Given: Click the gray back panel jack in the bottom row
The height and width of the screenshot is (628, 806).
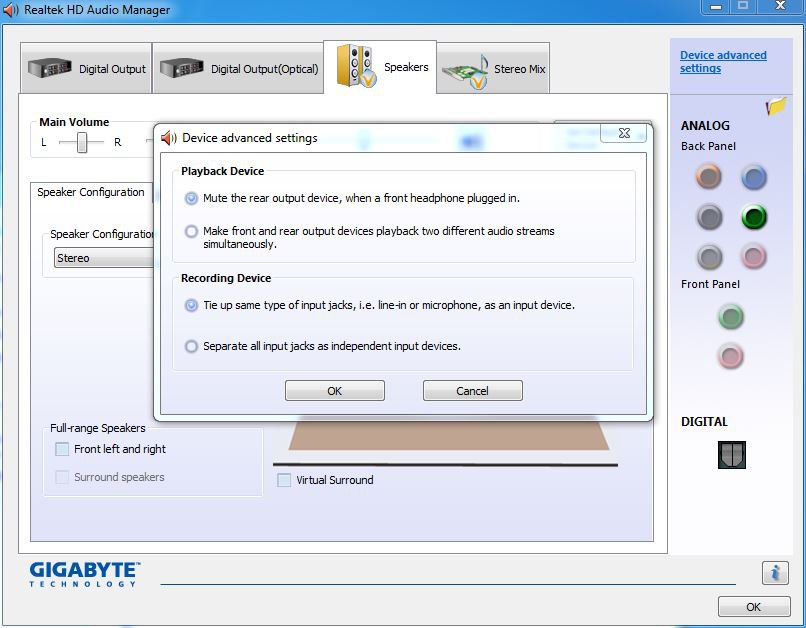Looking at the screenshot, I should [709, 257].
